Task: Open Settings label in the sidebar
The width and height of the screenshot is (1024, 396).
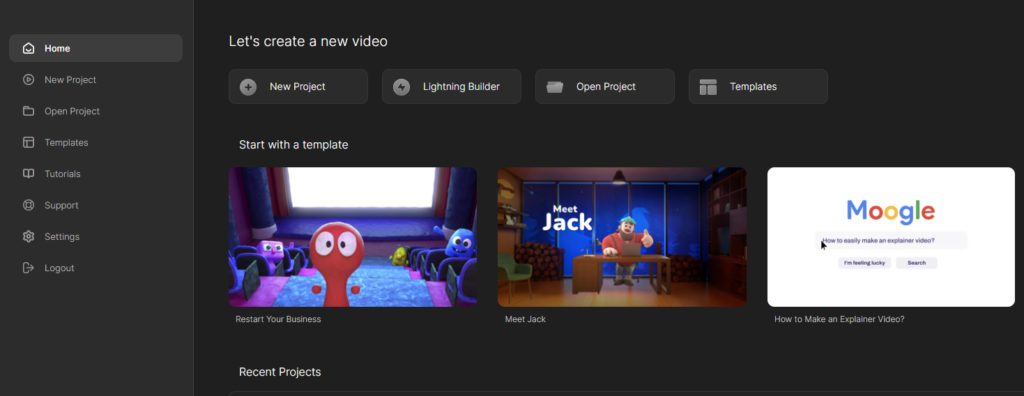Action: [62, 237]
